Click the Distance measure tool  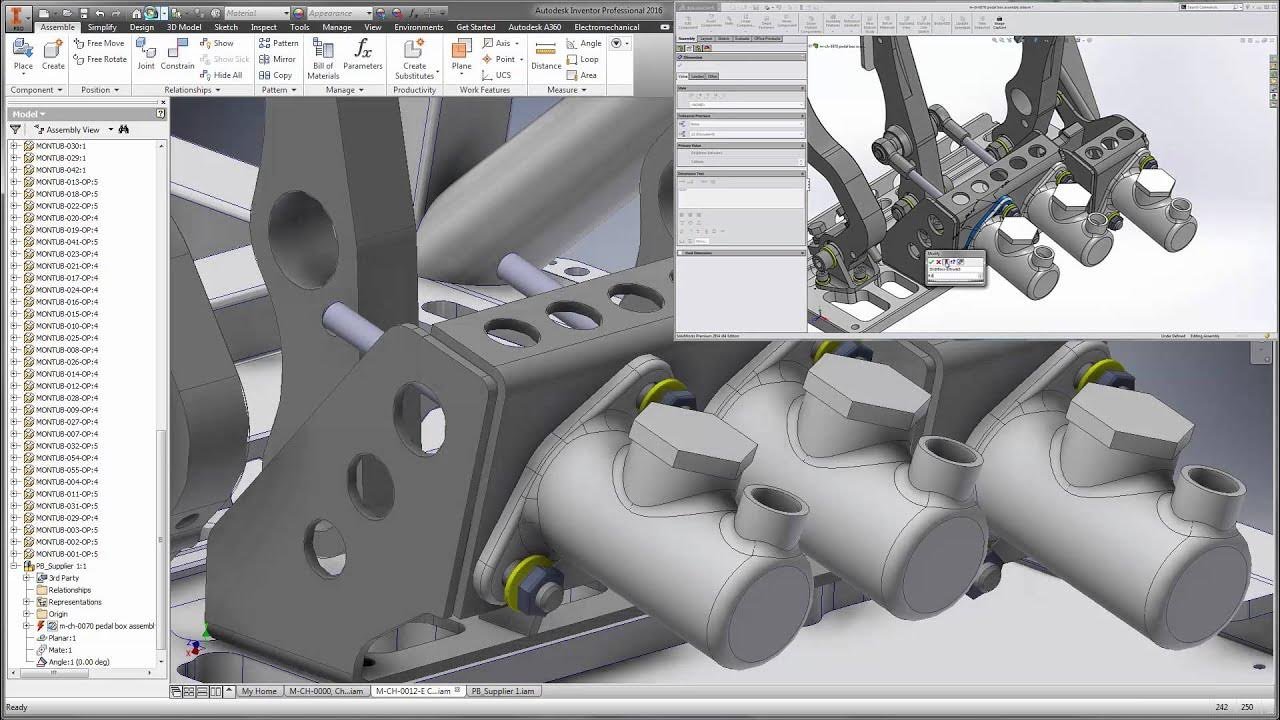[546, 54]
